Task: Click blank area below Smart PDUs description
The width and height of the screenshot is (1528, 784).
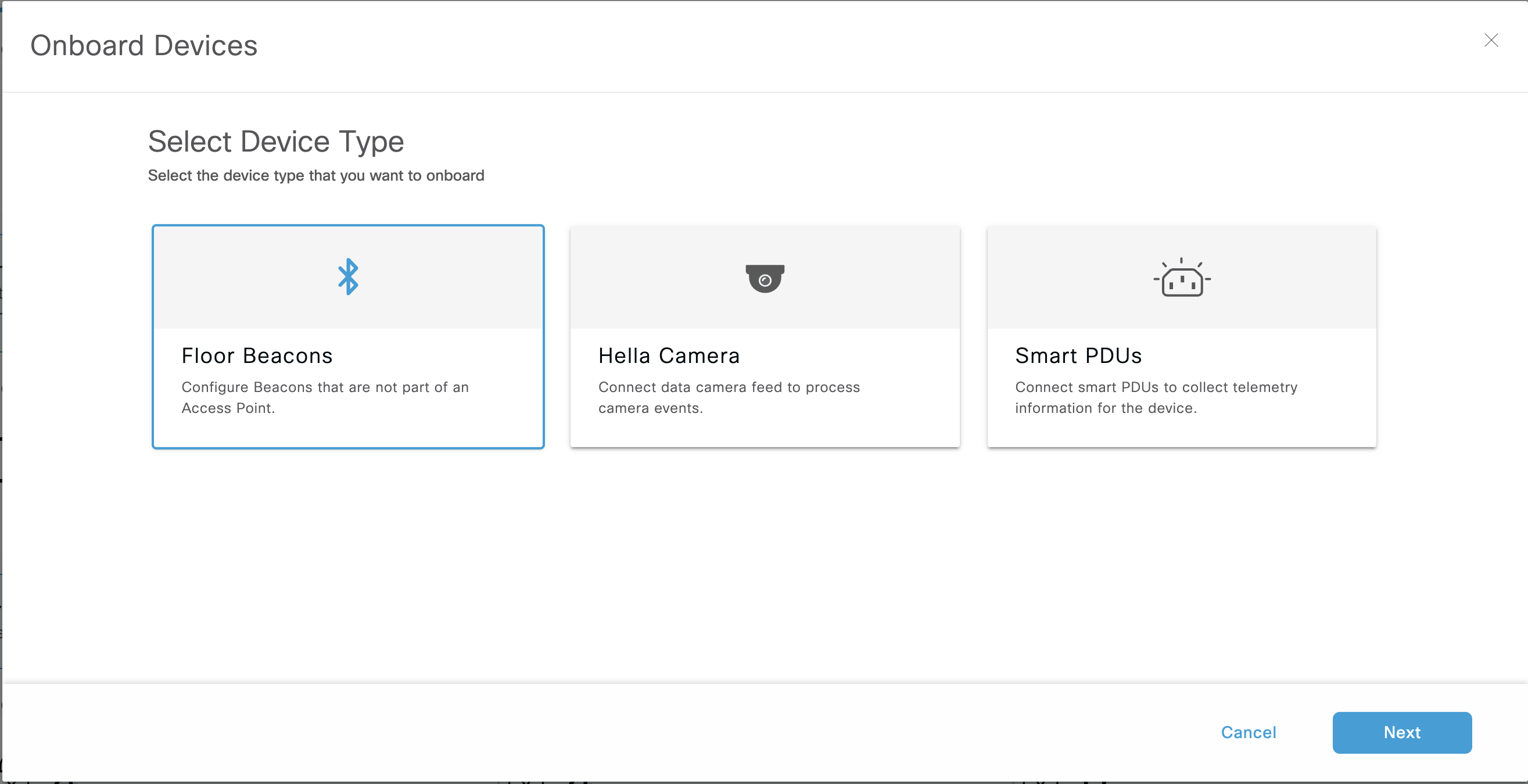Action: (1182, 431)
